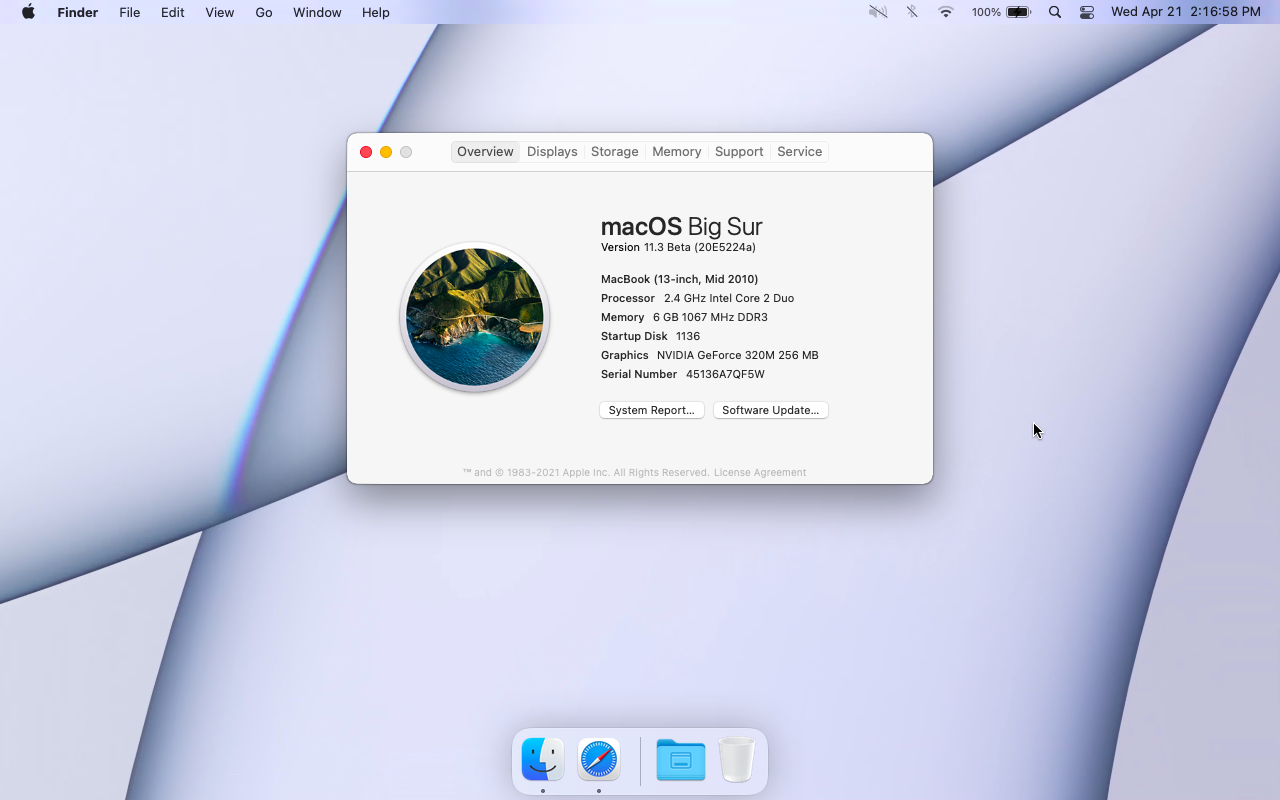Launch Finder from the Dock

pyautogui.click(x=543, y=760)
